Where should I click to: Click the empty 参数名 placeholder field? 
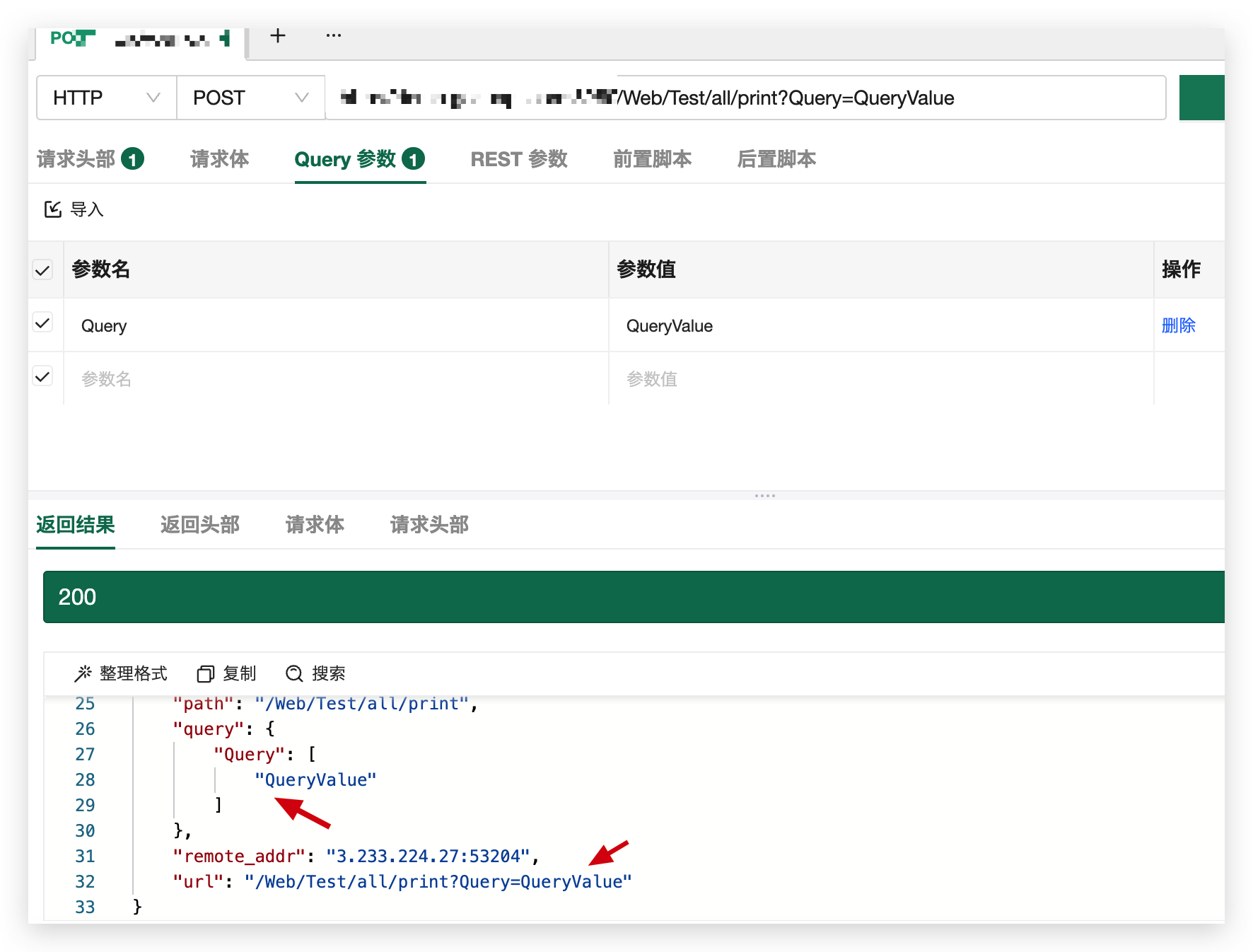pos(336,379)
